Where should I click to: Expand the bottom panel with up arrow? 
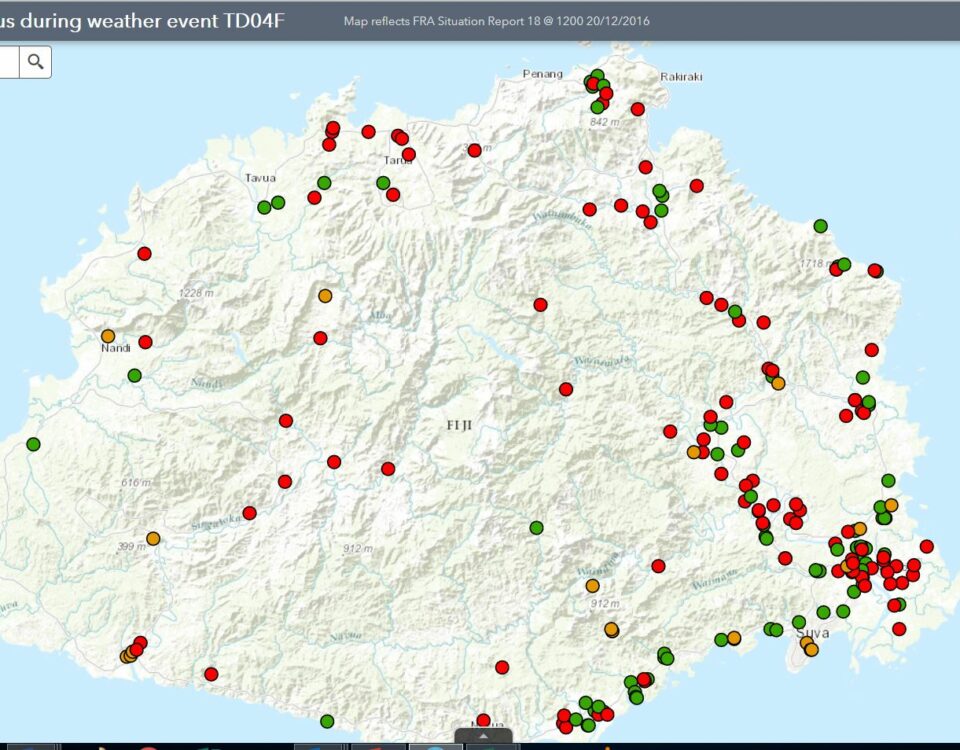pyautogui.click(x=483, y=736)
